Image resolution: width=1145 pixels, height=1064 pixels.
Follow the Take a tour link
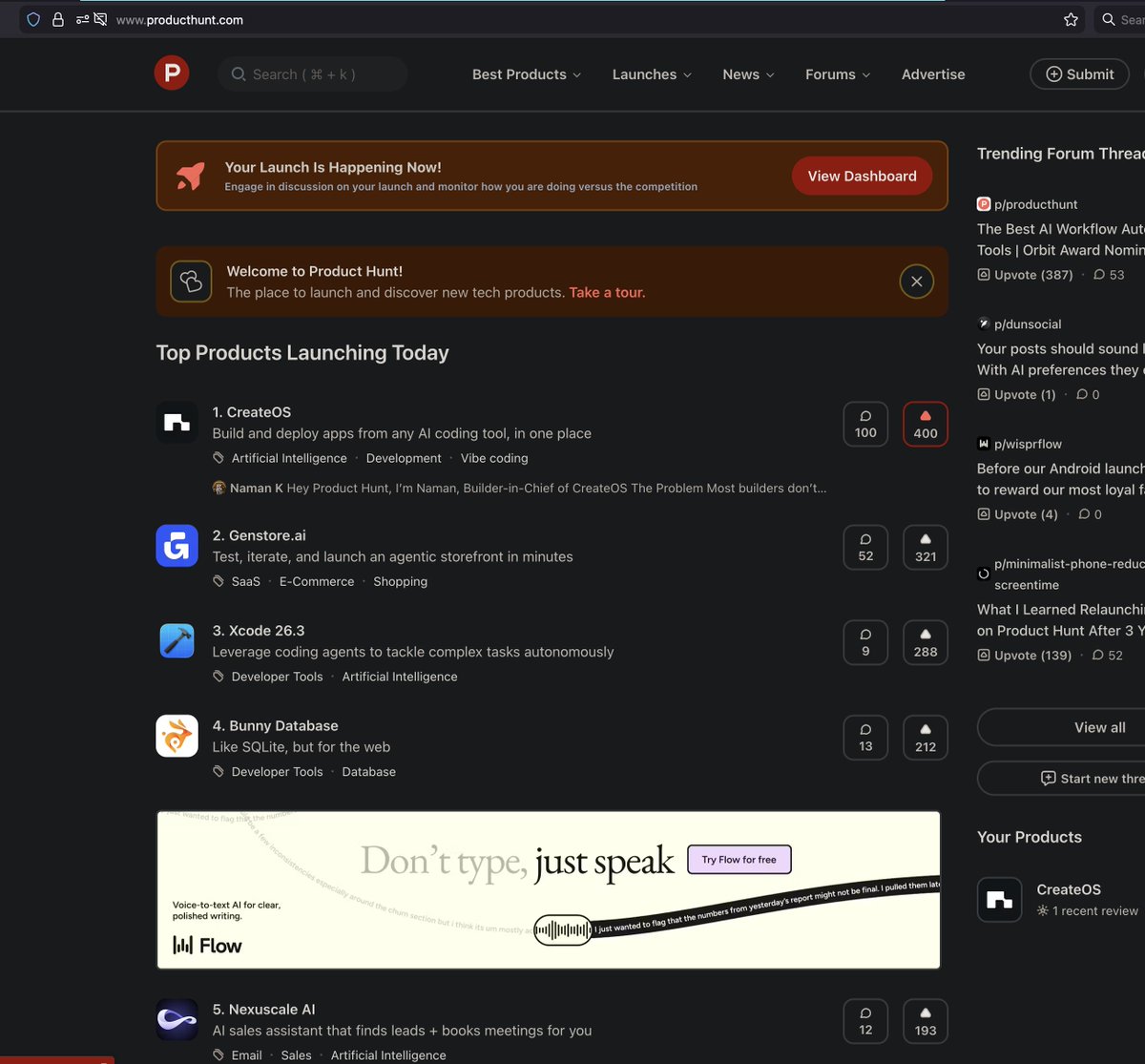[607, 293]
